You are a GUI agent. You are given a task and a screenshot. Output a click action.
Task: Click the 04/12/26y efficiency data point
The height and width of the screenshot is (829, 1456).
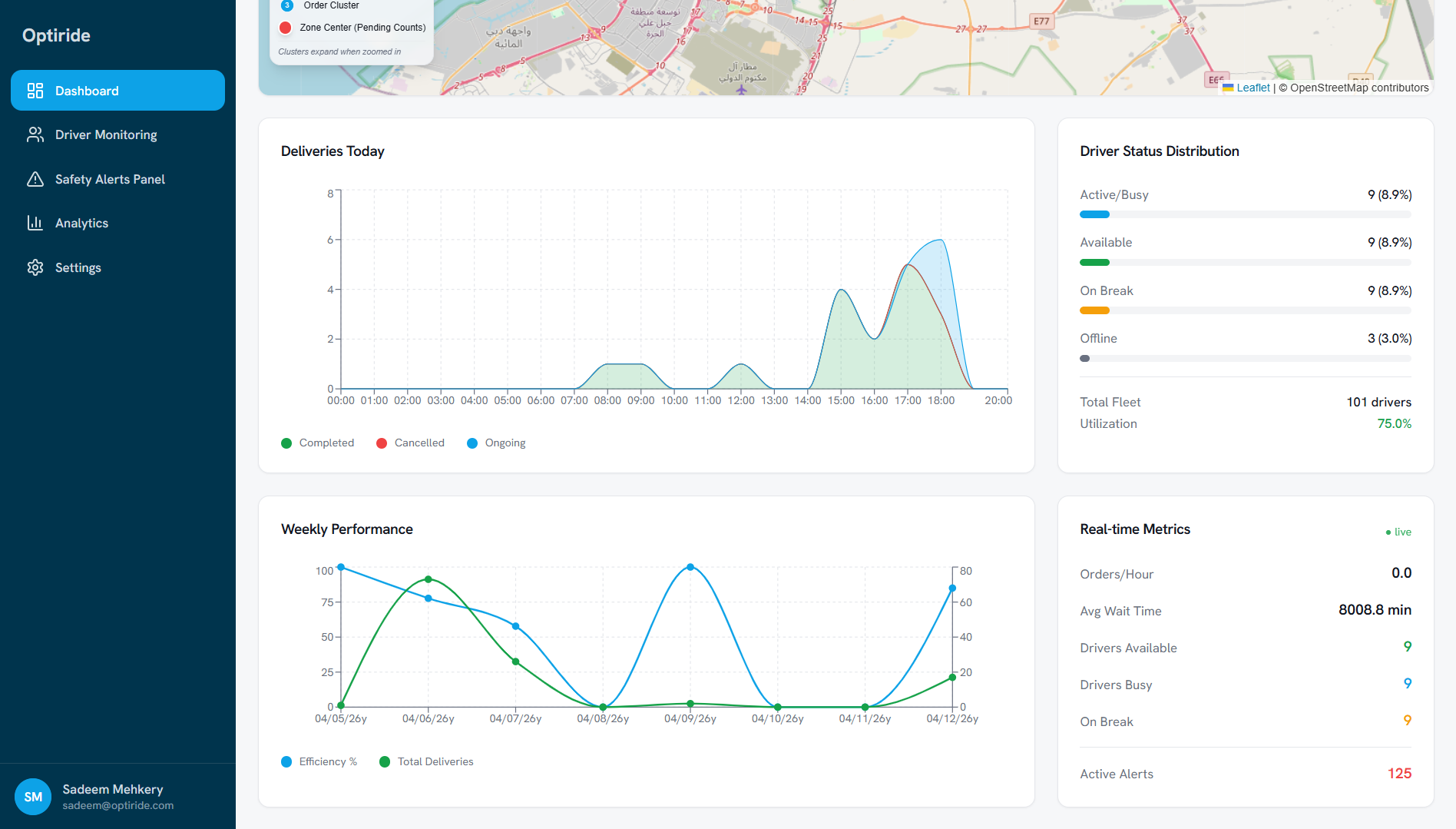click(952, 589)
